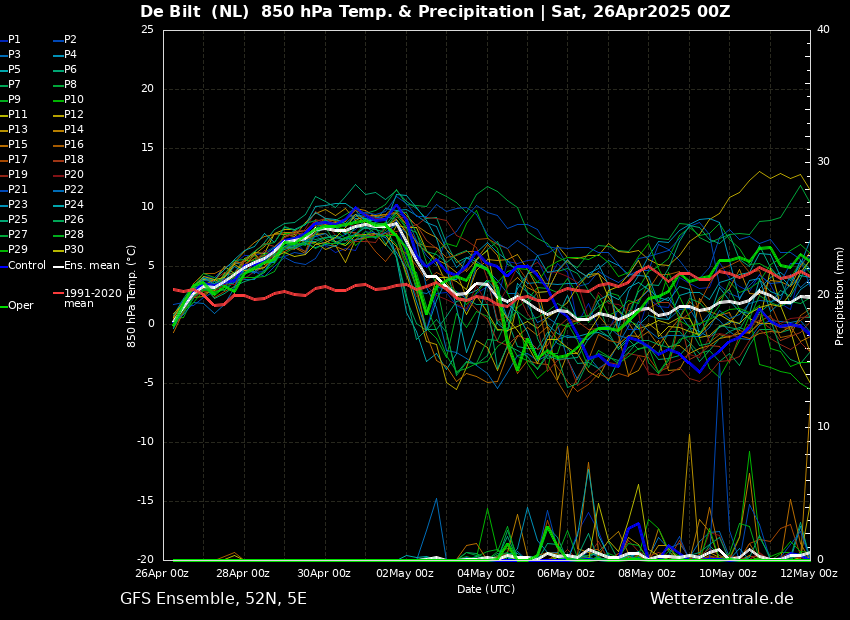Click the Precipitation (mm) axis title
This screenshot has width=850, height=620.
pos(839,295)
